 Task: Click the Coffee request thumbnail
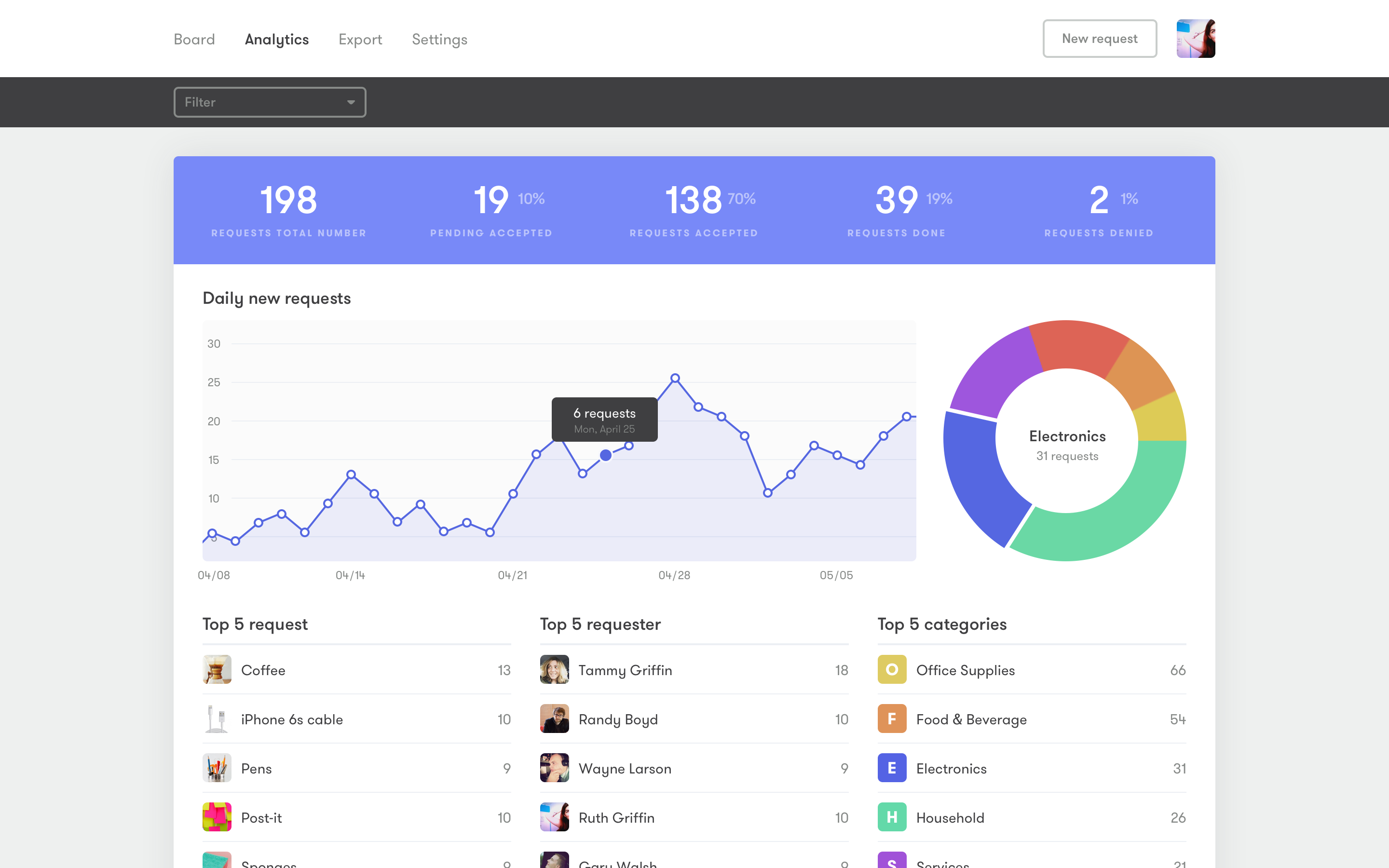[x=217, y=669]
